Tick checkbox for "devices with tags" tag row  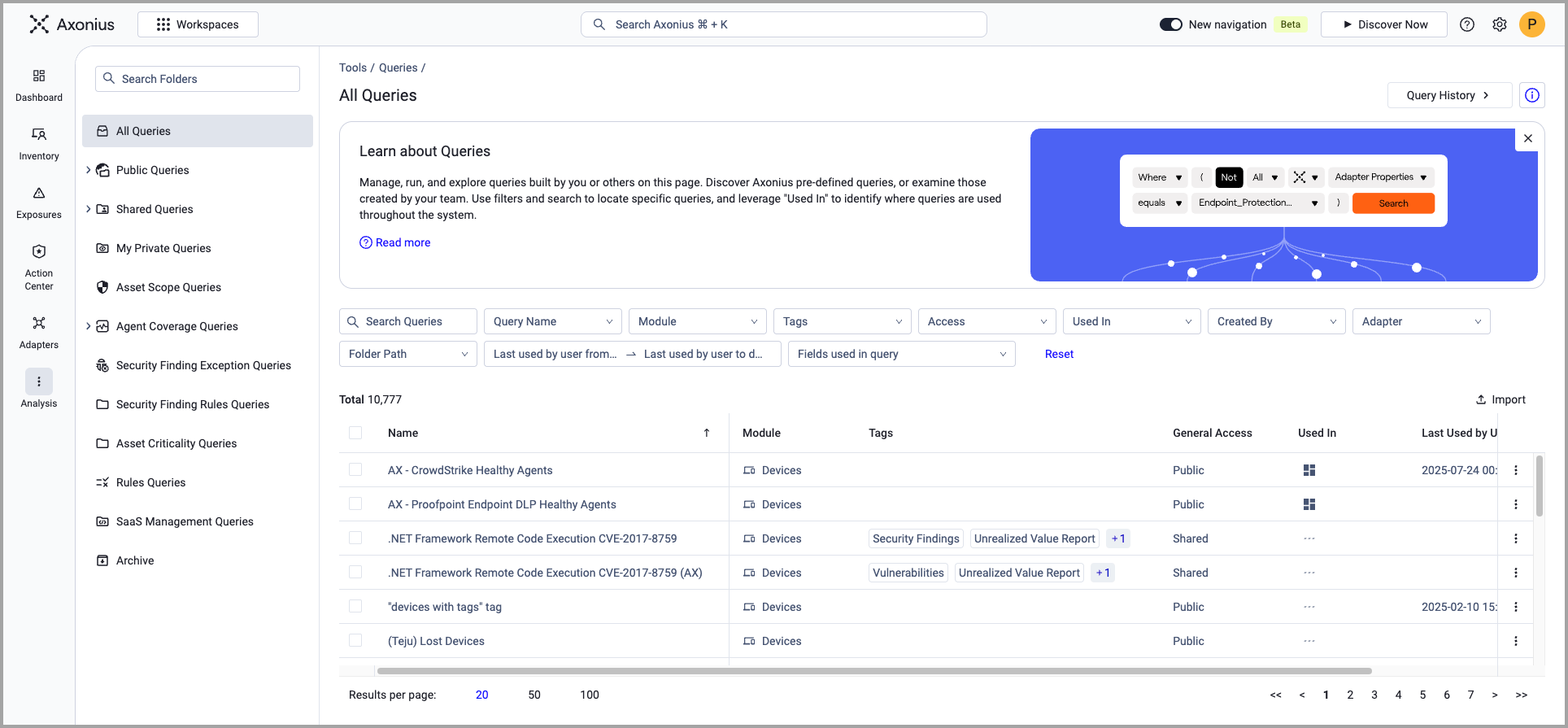pyautogui.click(x=355, y=607)
